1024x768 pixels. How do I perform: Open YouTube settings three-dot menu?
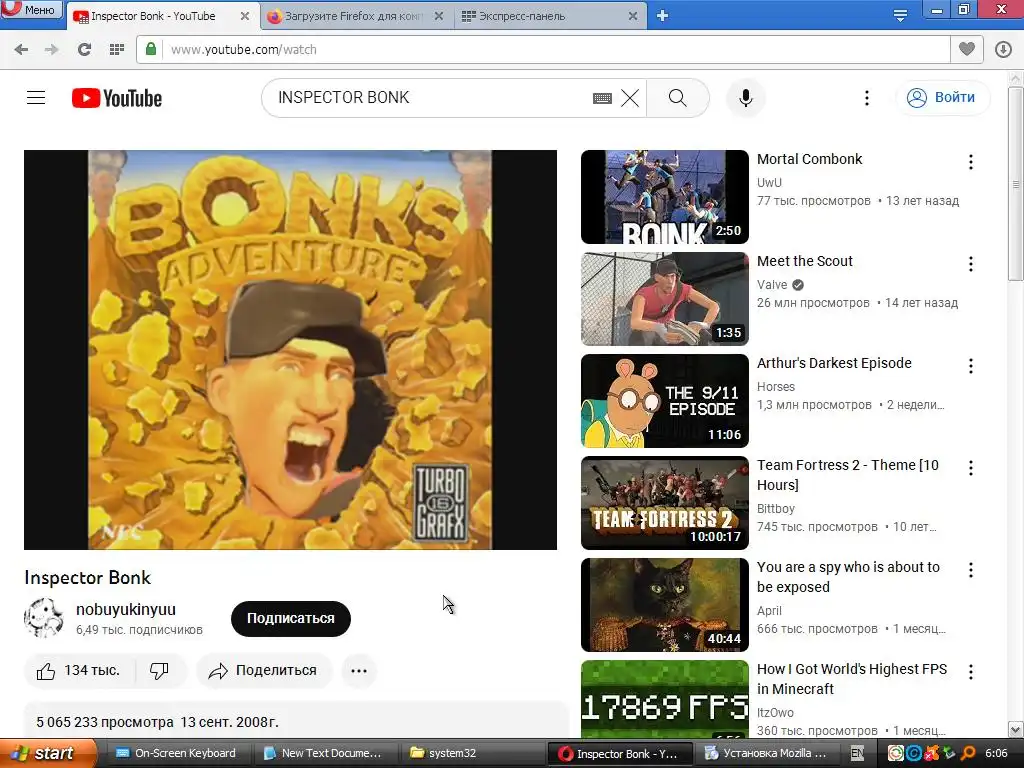click(x=867, y=98)
